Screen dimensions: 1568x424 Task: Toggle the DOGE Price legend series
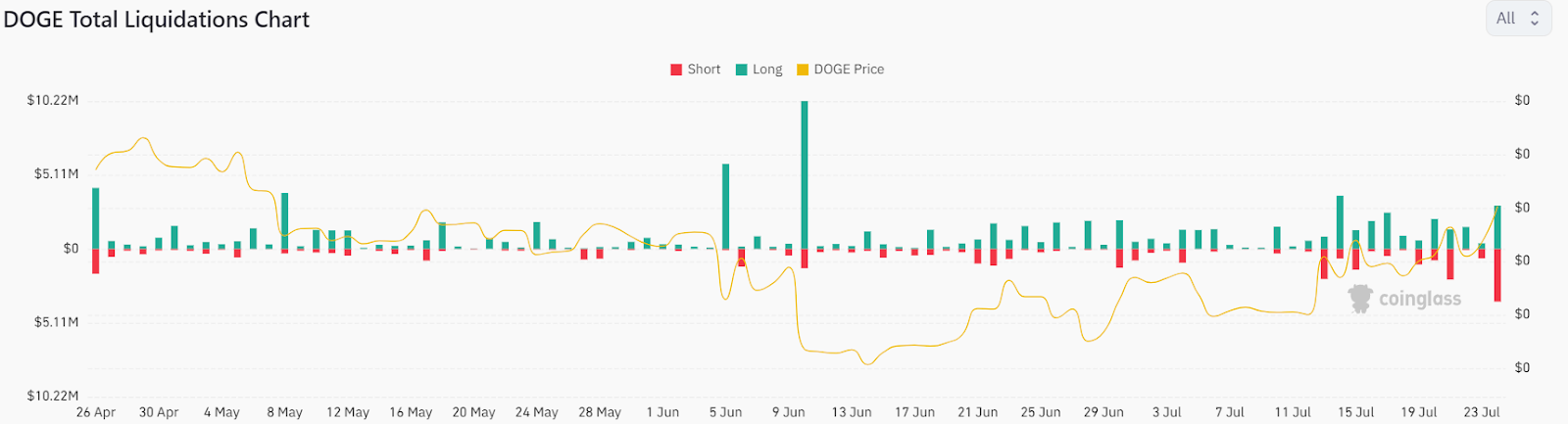[x=841, y=70]
